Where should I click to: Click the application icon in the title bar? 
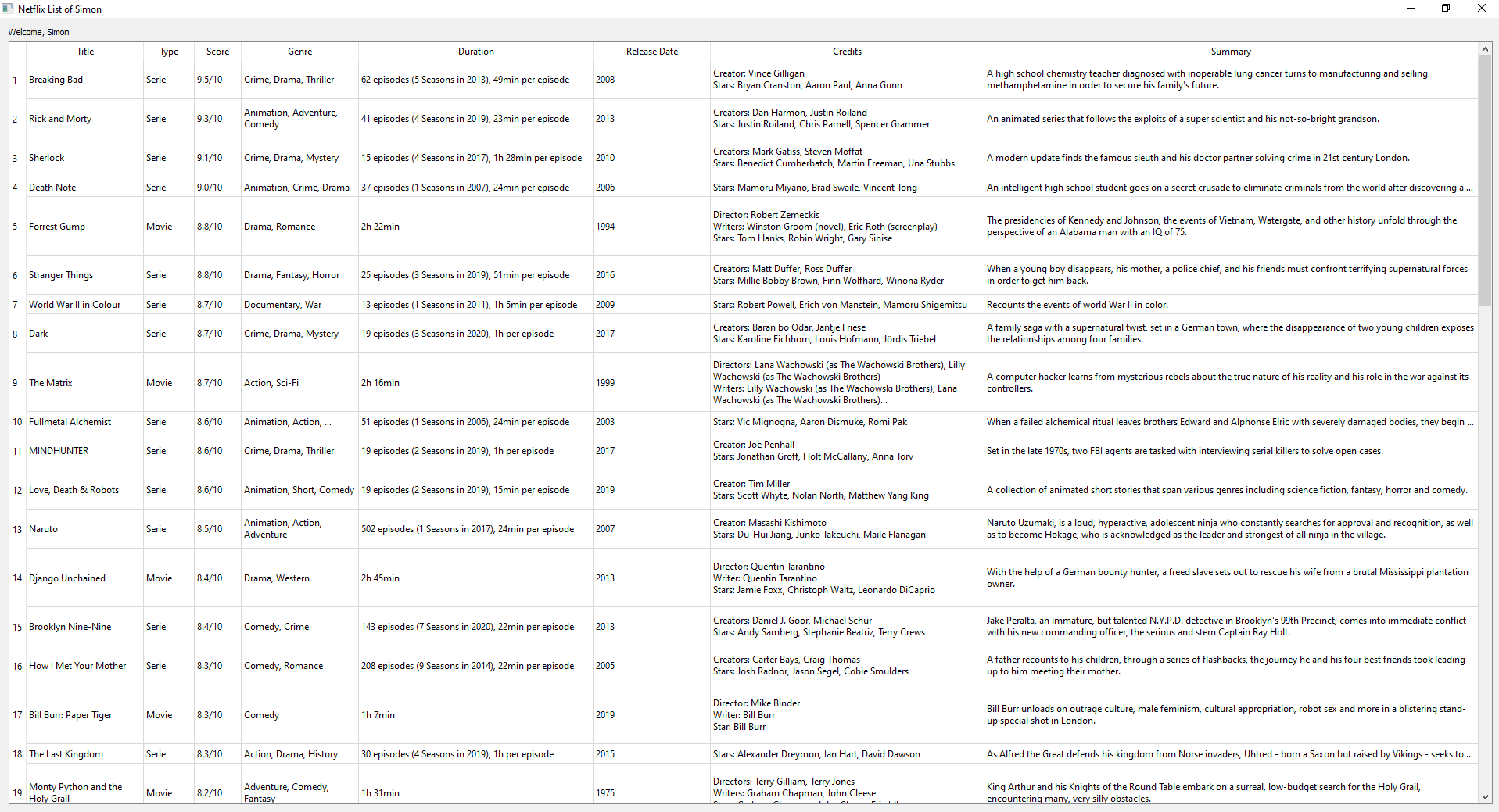click(x=9, y=9)
